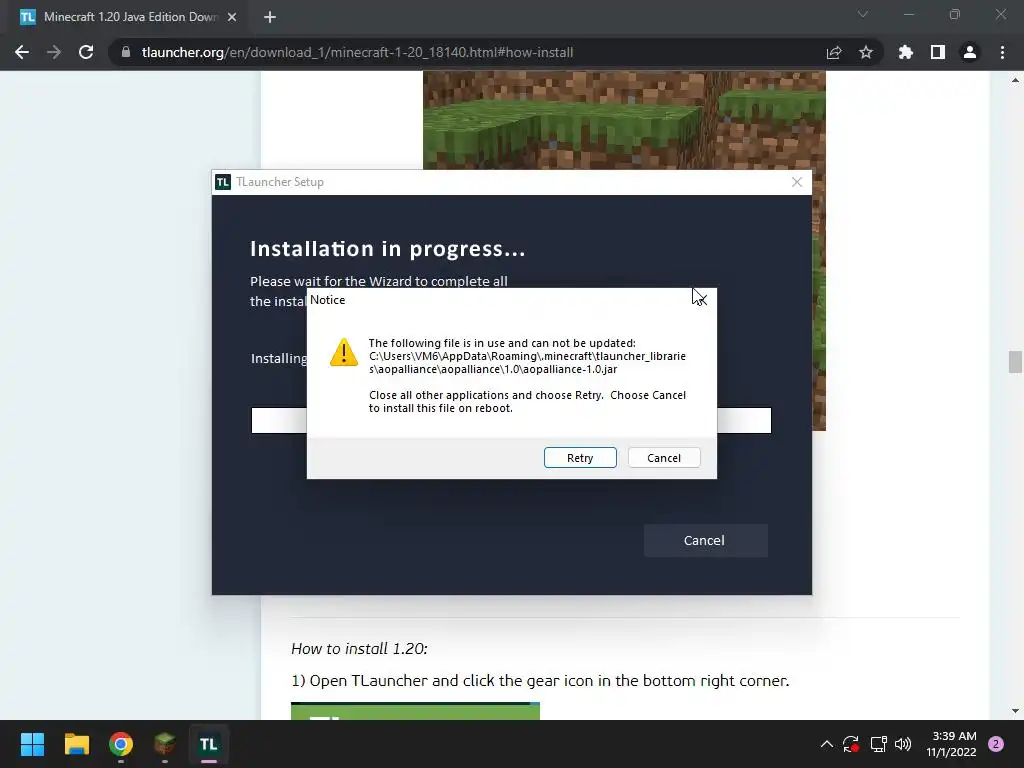Click the green TLauncher thumbnail below step 1
This screenshot has height=768, width=1024.
[x=415, y=711]
